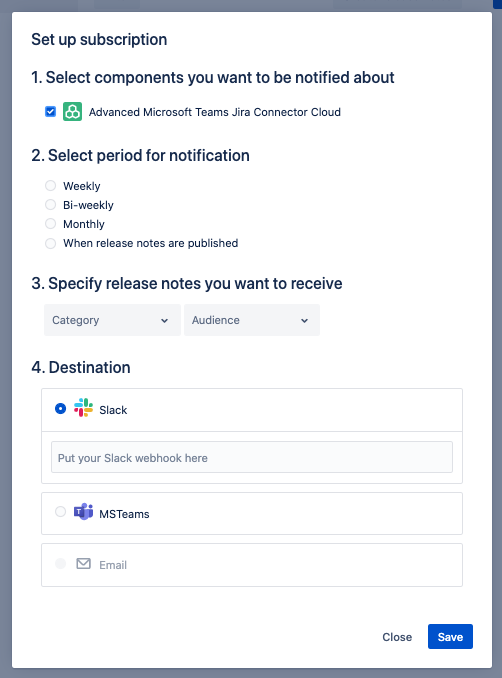Open the Audience dropdown
The image size is (502, 678).
coord(252,320)
